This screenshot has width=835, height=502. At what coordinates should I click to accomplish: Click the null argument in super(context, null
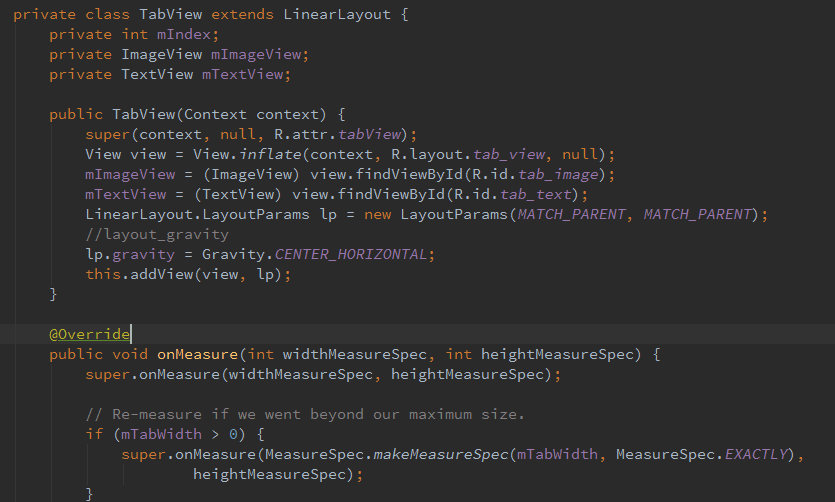point(238,134)
